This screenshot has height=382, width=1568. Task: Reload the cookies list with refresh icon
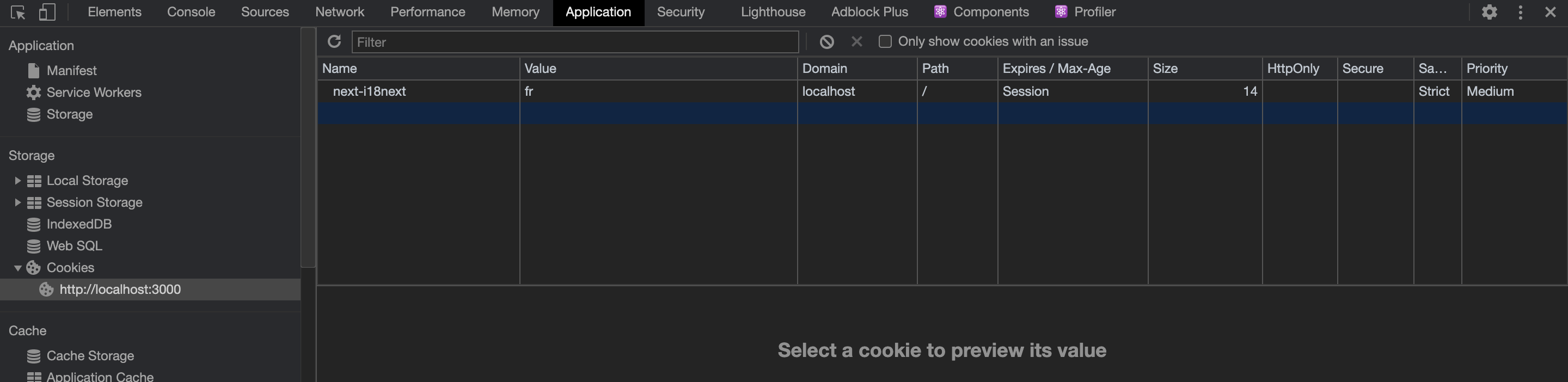click(x=334, y=41)
